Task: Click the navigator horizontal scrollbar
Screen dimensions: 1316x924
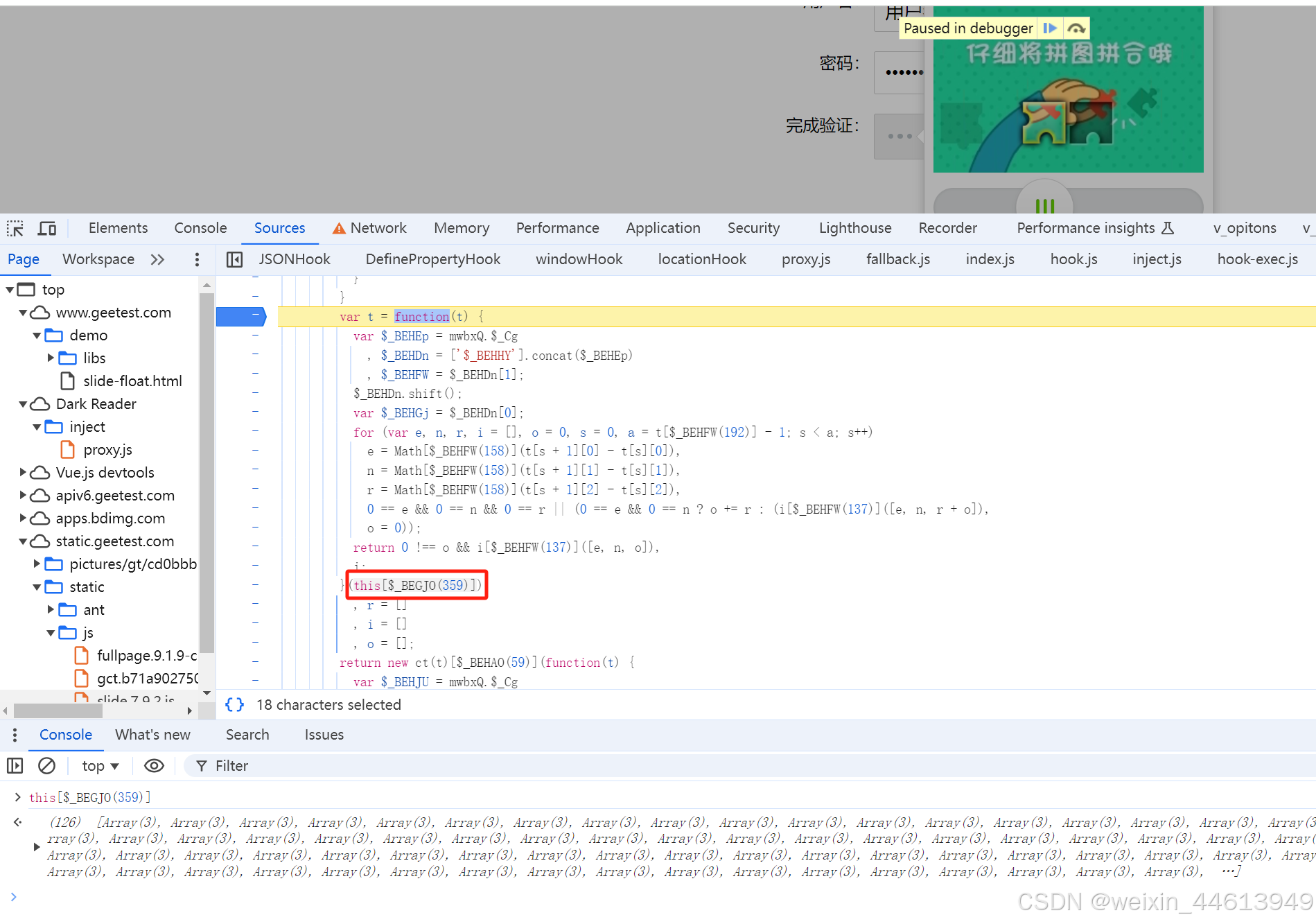Action: 58,711
